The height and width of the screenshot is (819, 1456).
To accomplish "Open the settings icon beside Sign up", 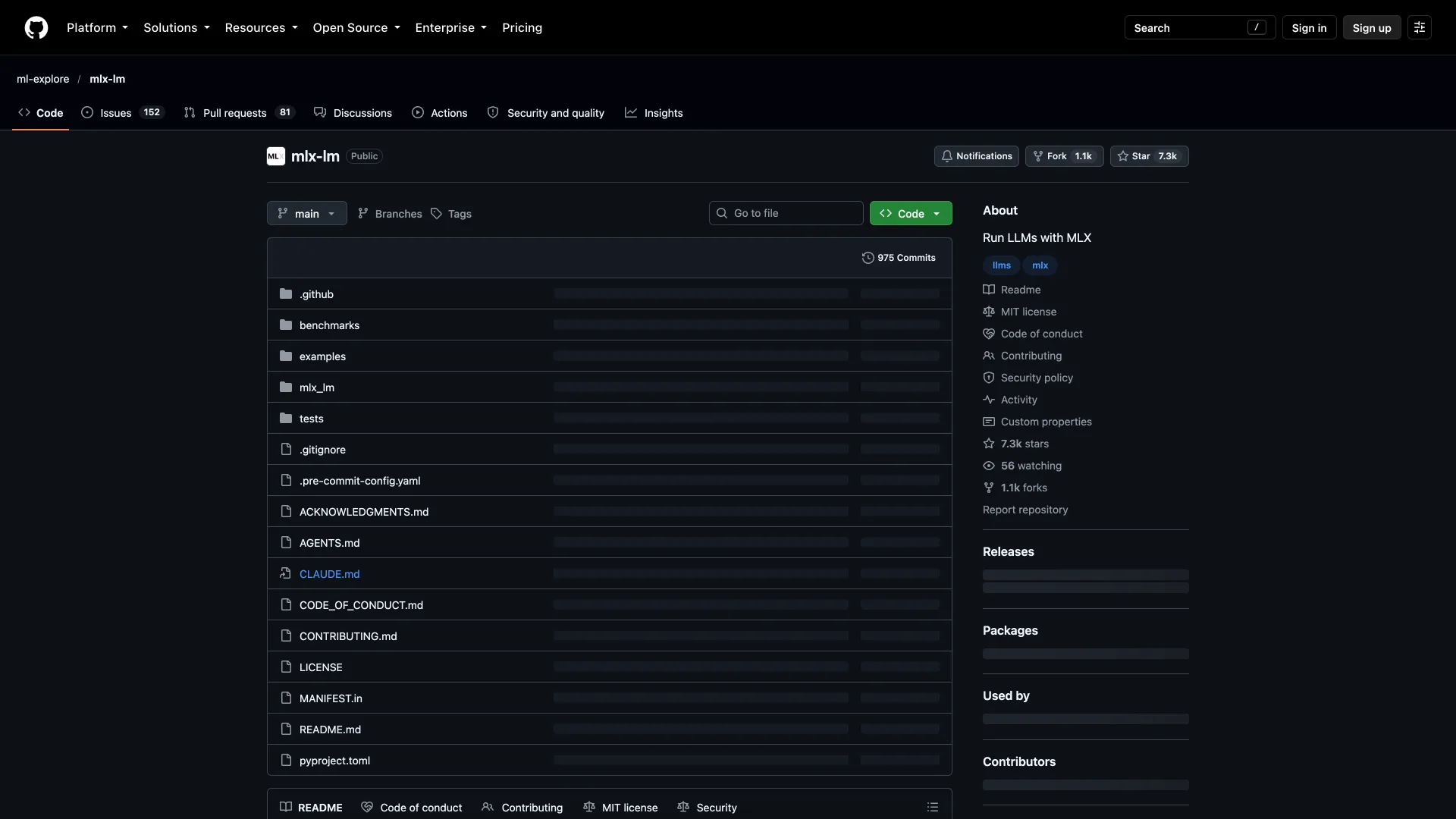I will pyautogui.click(x=1420, y=28).
